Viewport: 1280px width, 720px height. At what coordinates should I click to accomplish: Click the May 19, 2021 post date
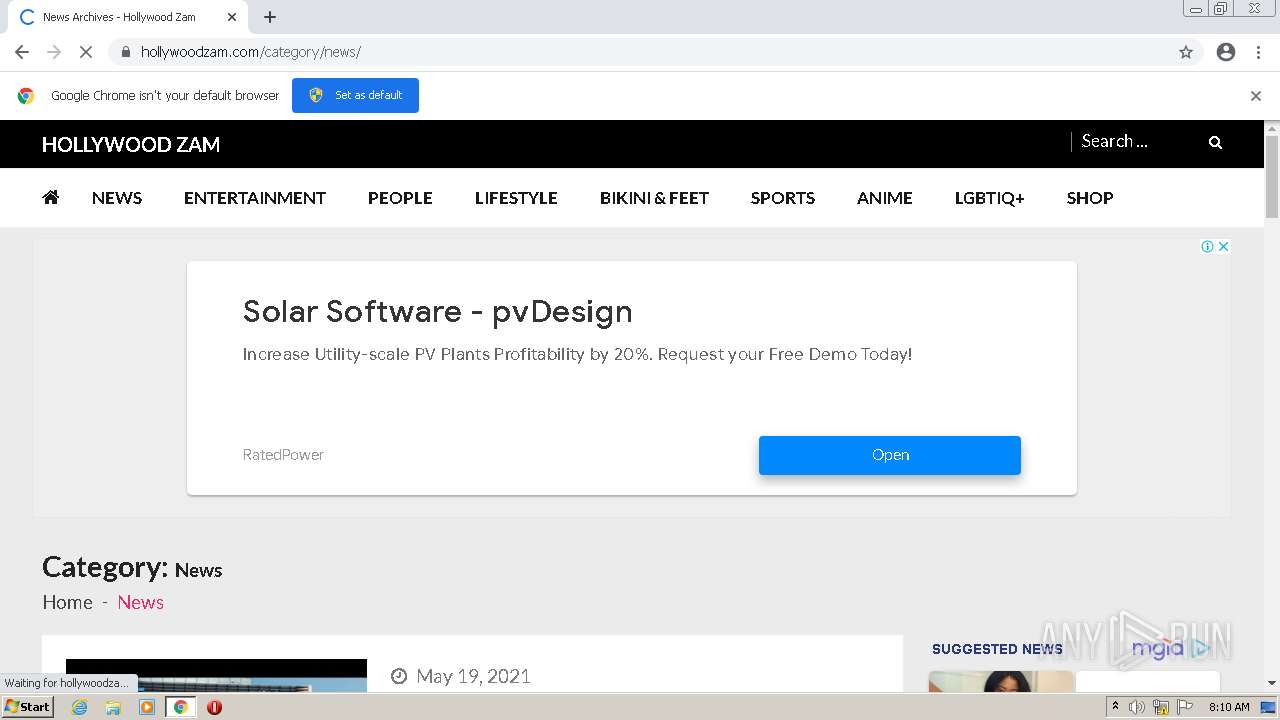[473, 677]
